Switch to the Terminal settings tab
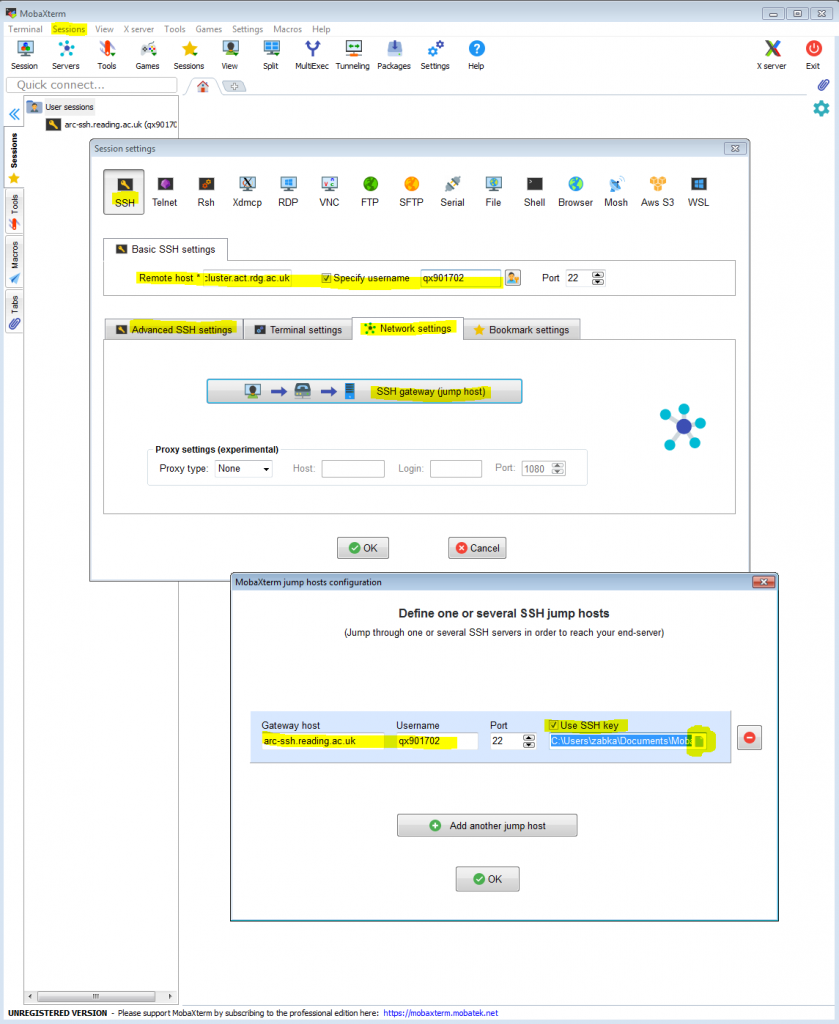 [x=297, y=328]
